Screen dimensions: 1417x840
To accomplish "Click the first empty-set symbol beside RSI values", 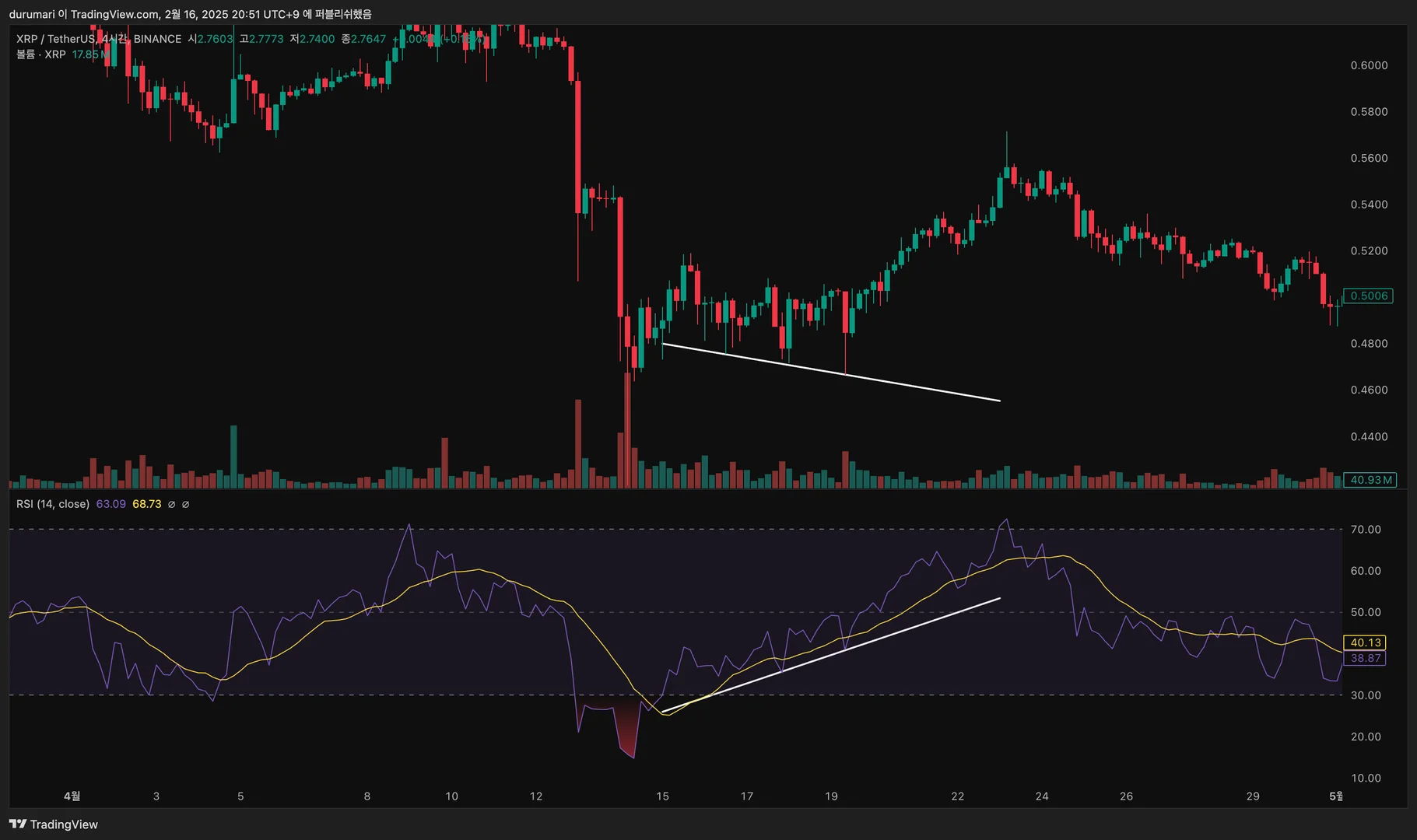I will [x=172, y=504].
